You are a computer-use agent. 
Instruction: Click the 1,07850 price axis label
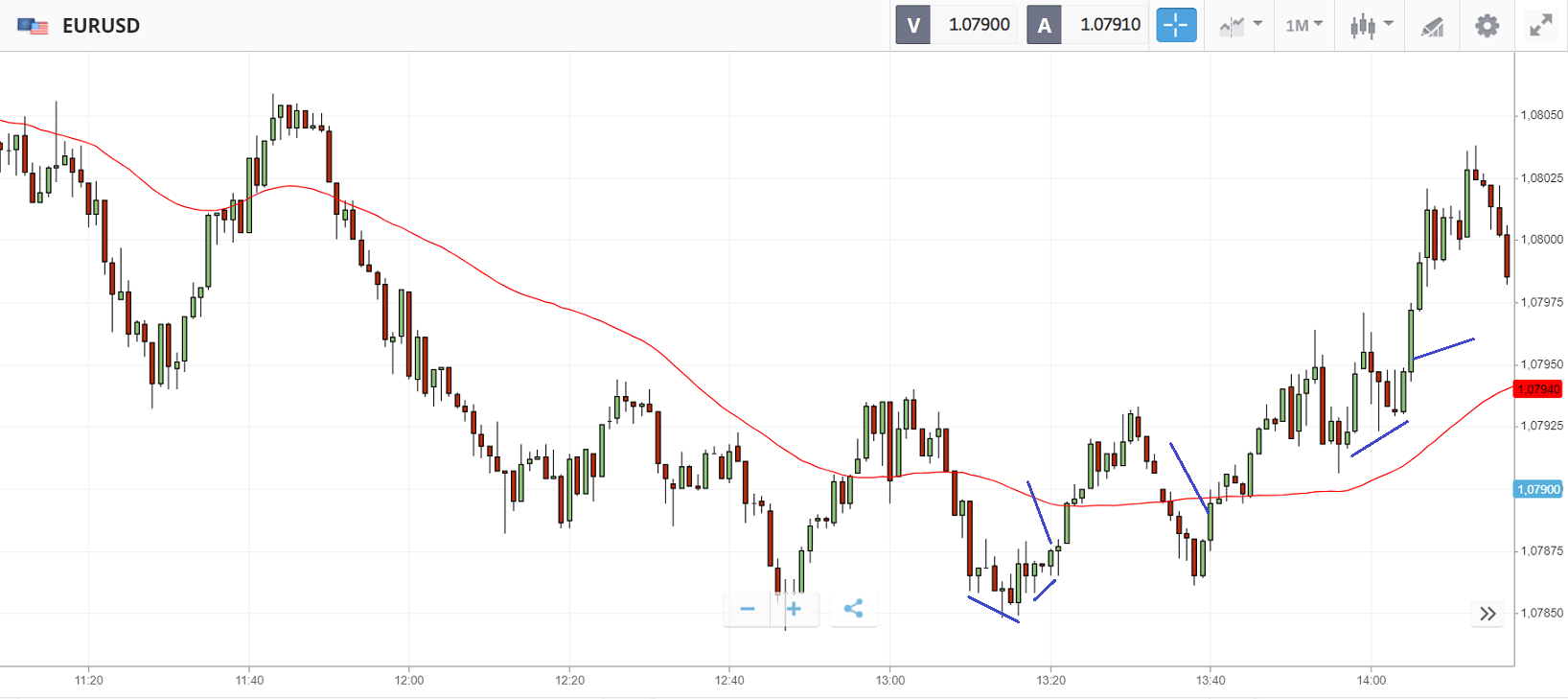(1541, 613)
